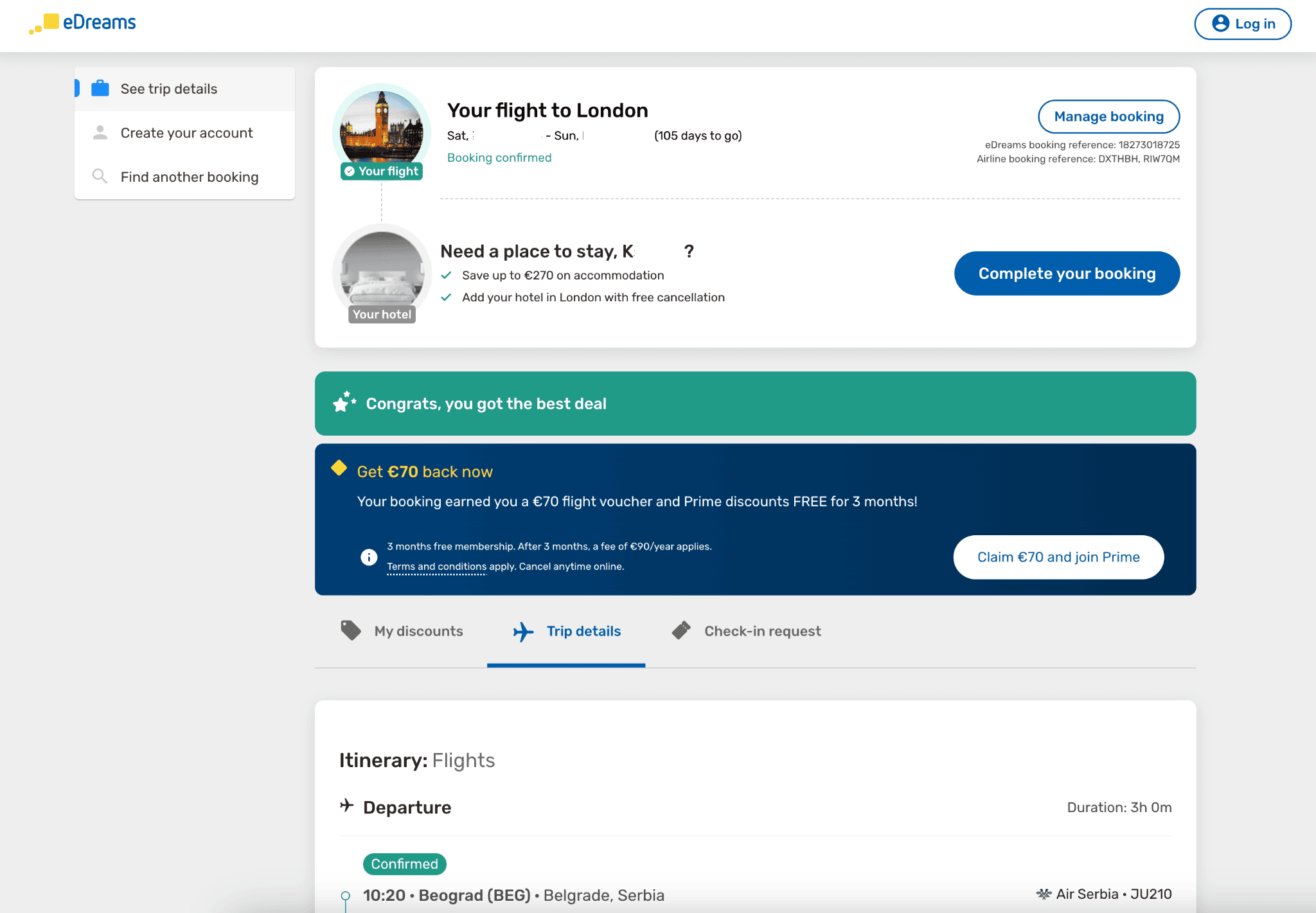
Task: Click the Your hotel bedroom thumbnail
Action: pyautogui.click(x=382, y=270)
